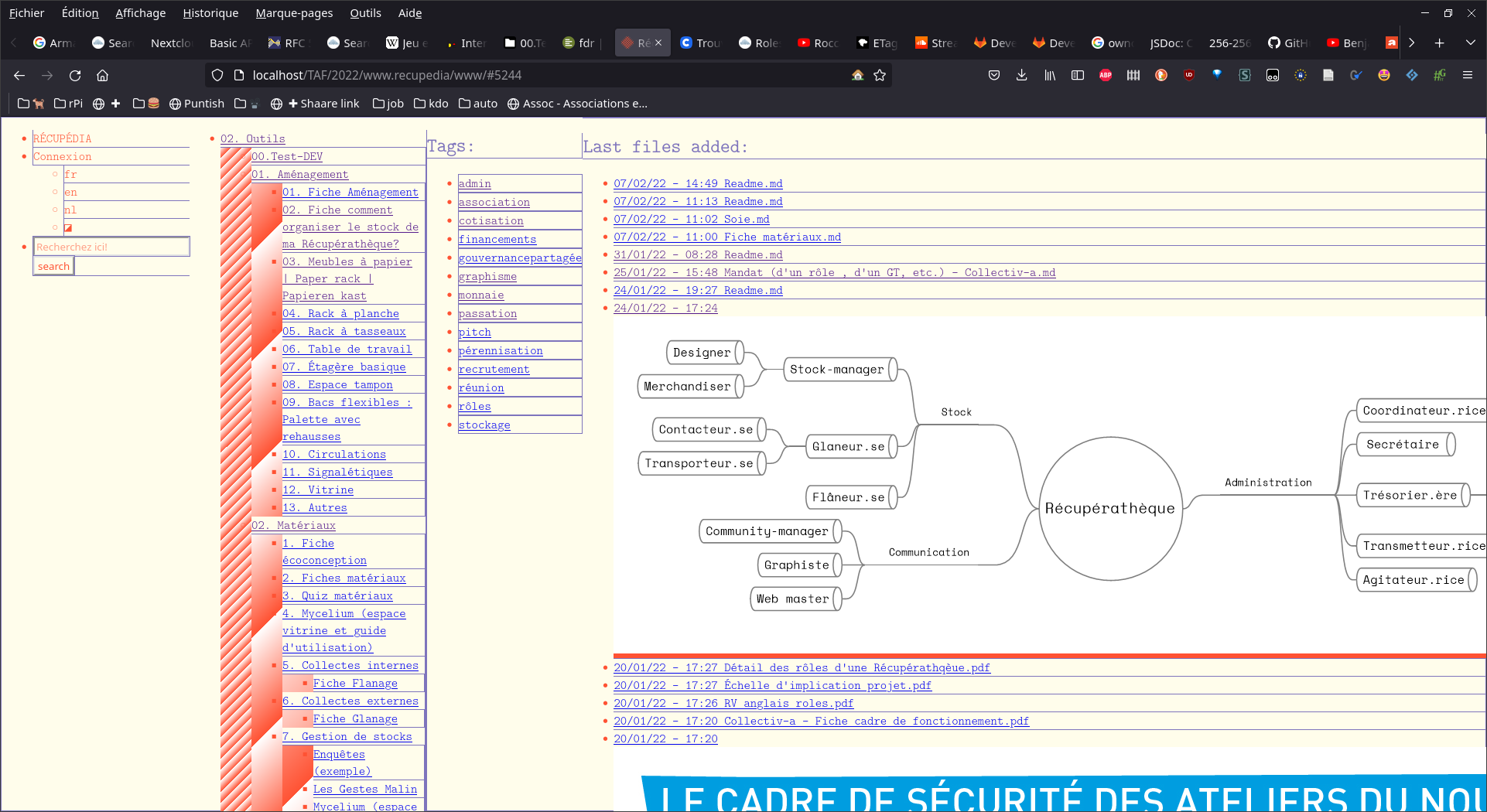Open the Downloads arrow icon

(x=1022, y=75)
